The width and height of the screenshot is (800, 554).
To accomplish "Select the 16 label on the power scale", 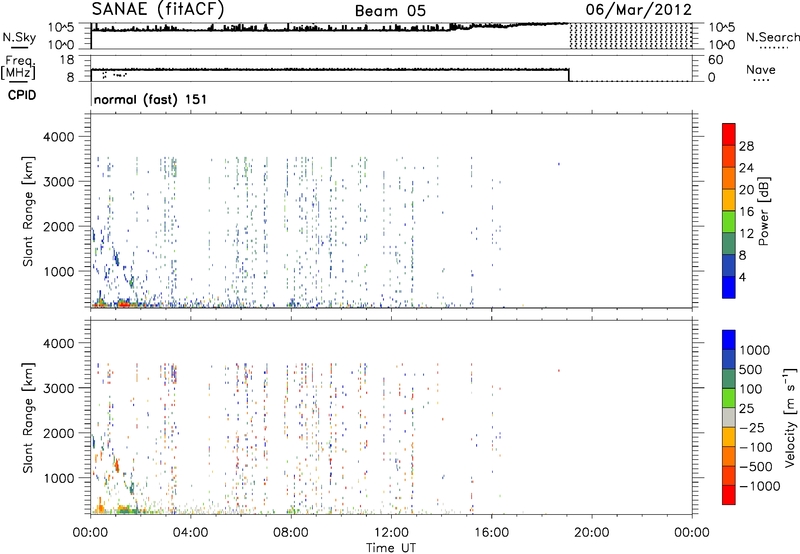I will [x=746, y=212].
